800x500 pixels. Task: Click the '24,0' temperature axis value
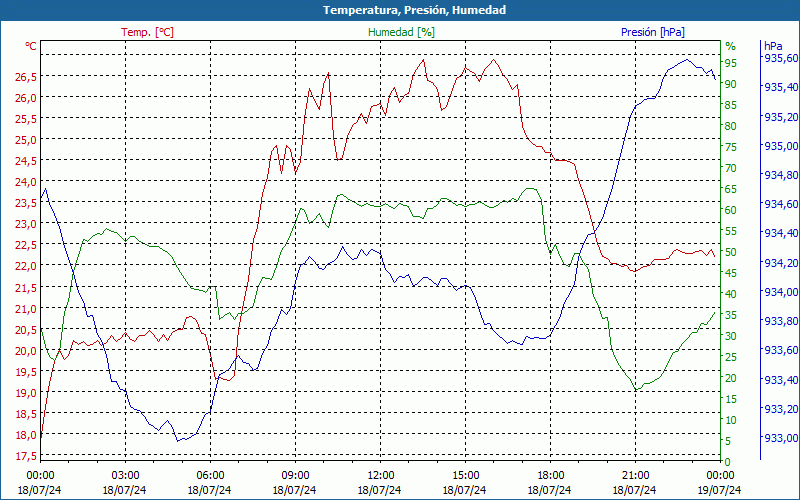[26, 182]
